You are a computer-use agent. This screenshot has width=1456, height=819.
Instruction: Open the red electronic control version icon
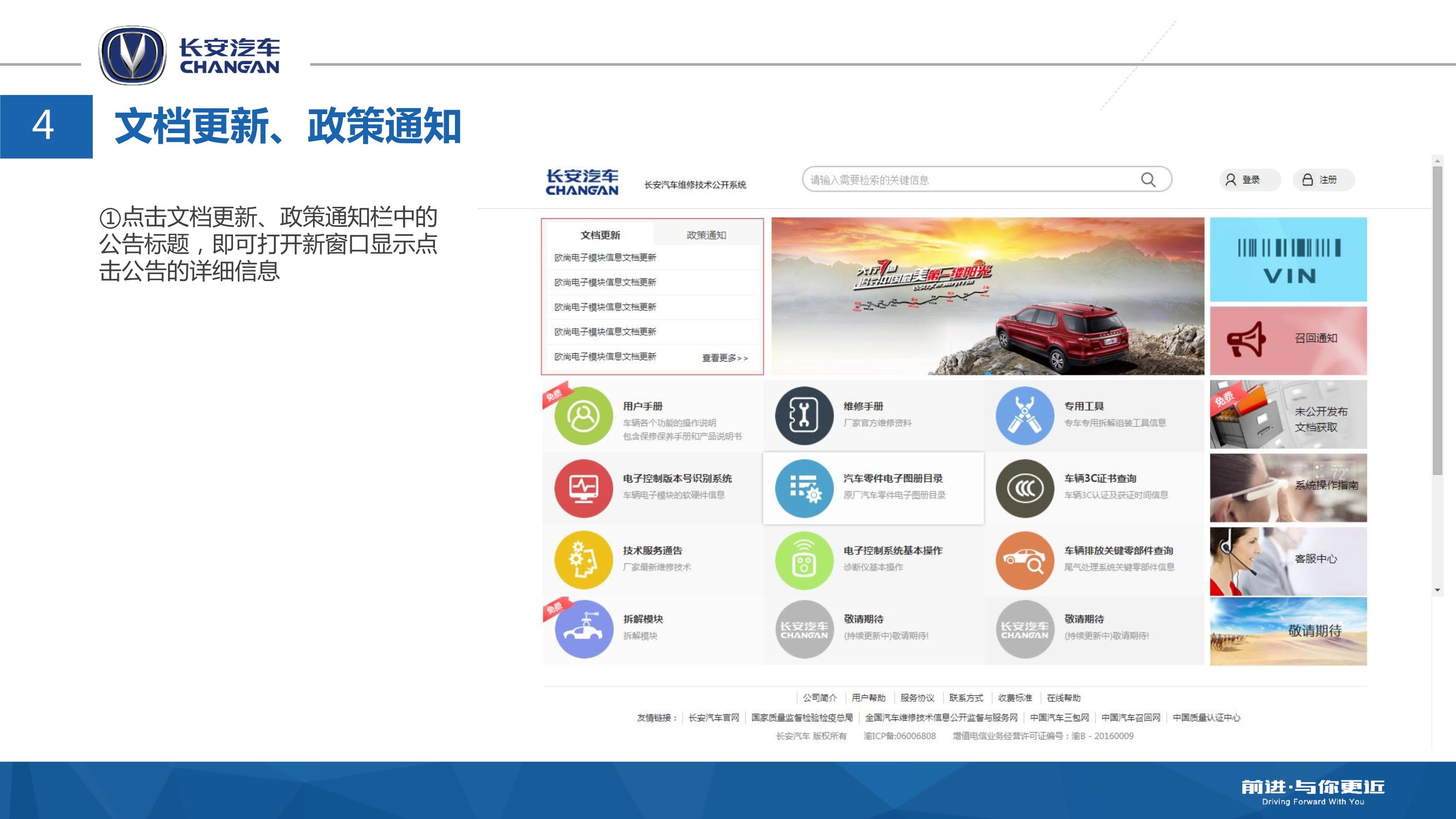pos(583,488)
